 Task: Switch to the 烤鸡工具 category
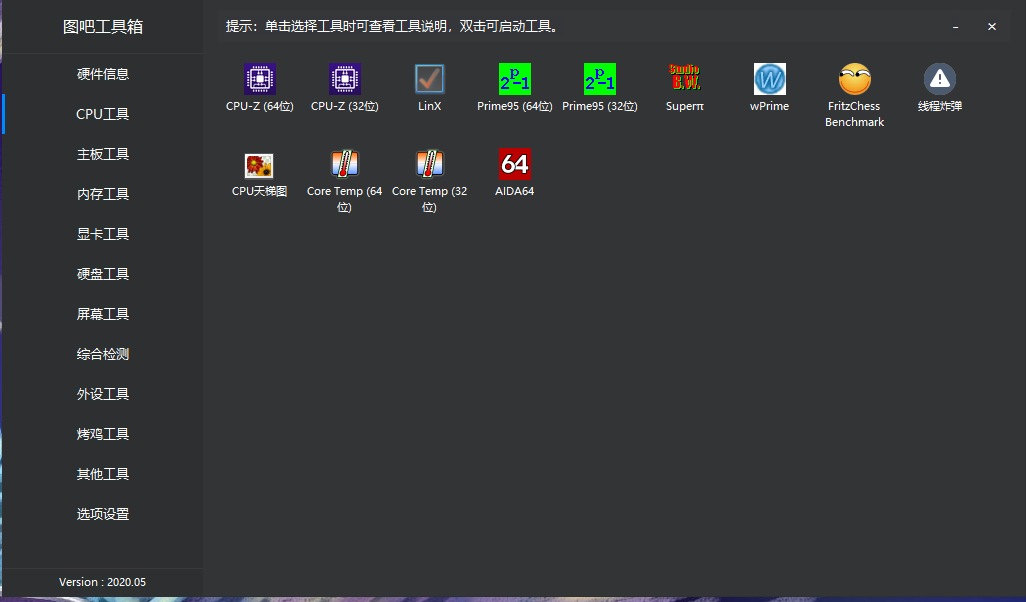[x=103, y=434]
